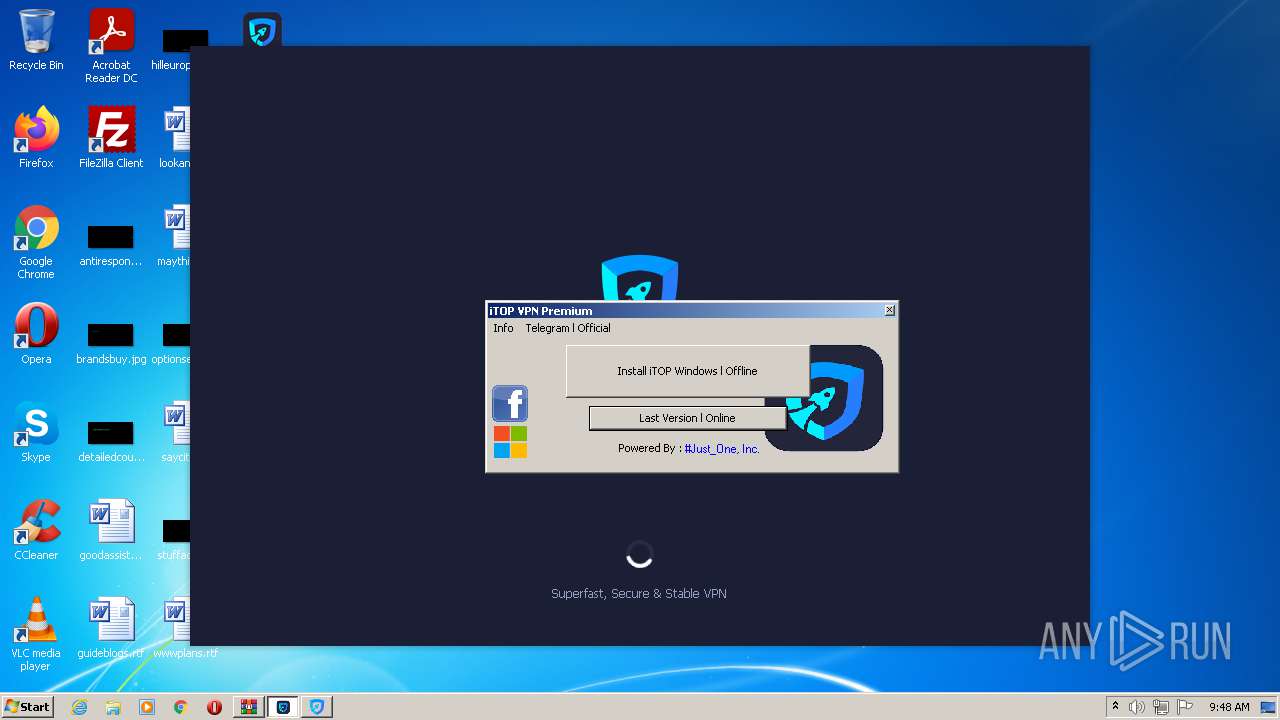Open the Recycle Bin desktop icon
Screen dimensions: 1280x720
coord(36,40)
